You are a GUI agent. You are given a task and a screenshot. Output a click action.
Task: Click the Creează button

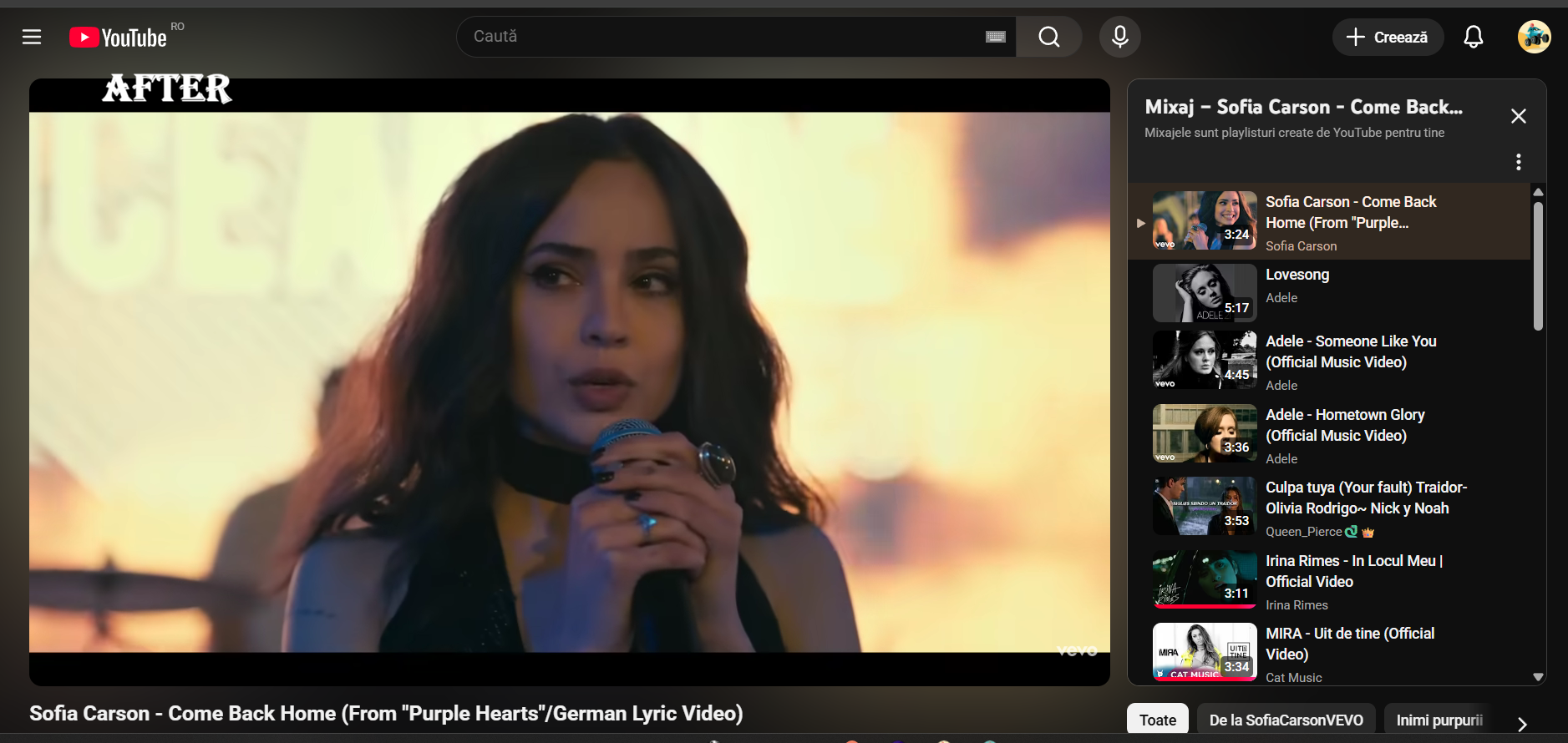coord(1388,38)
